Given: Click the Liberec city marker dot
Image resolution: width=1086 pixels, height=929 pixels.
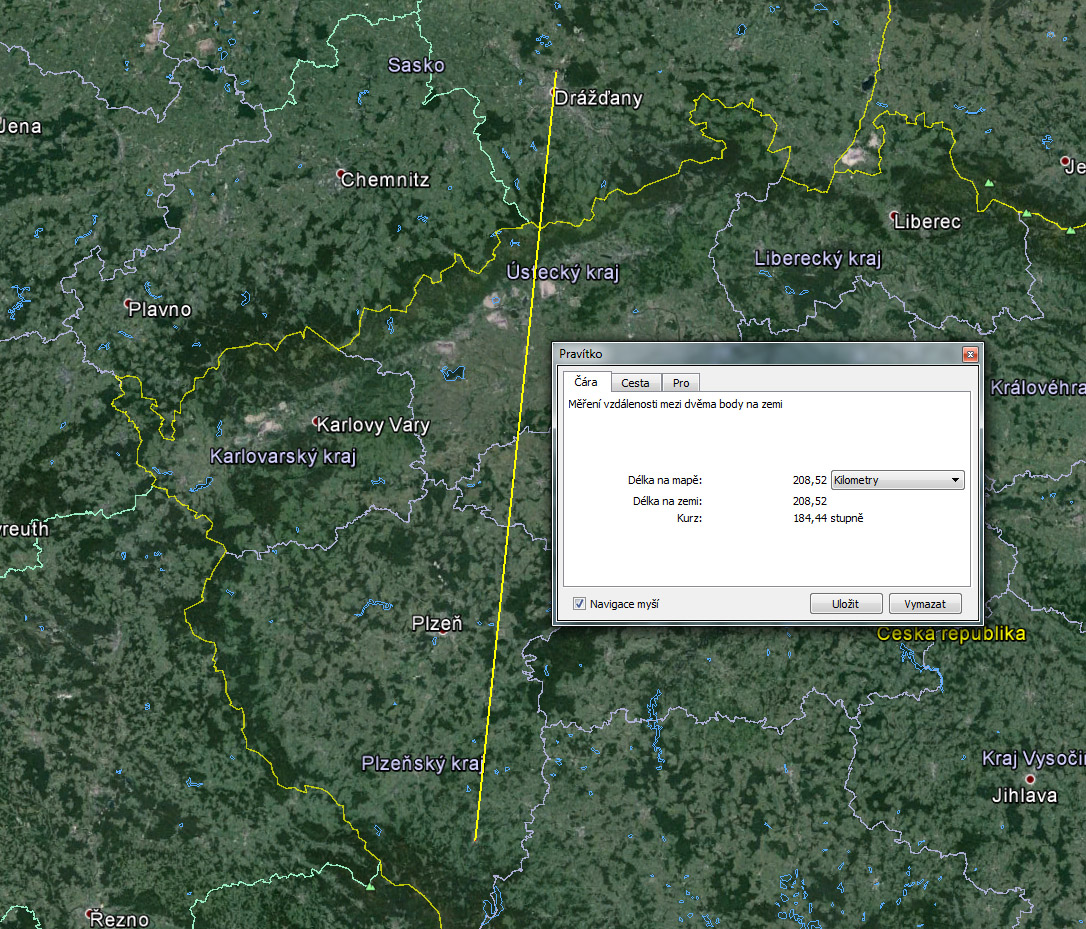Looking at the screenshot, I should 894,215.
